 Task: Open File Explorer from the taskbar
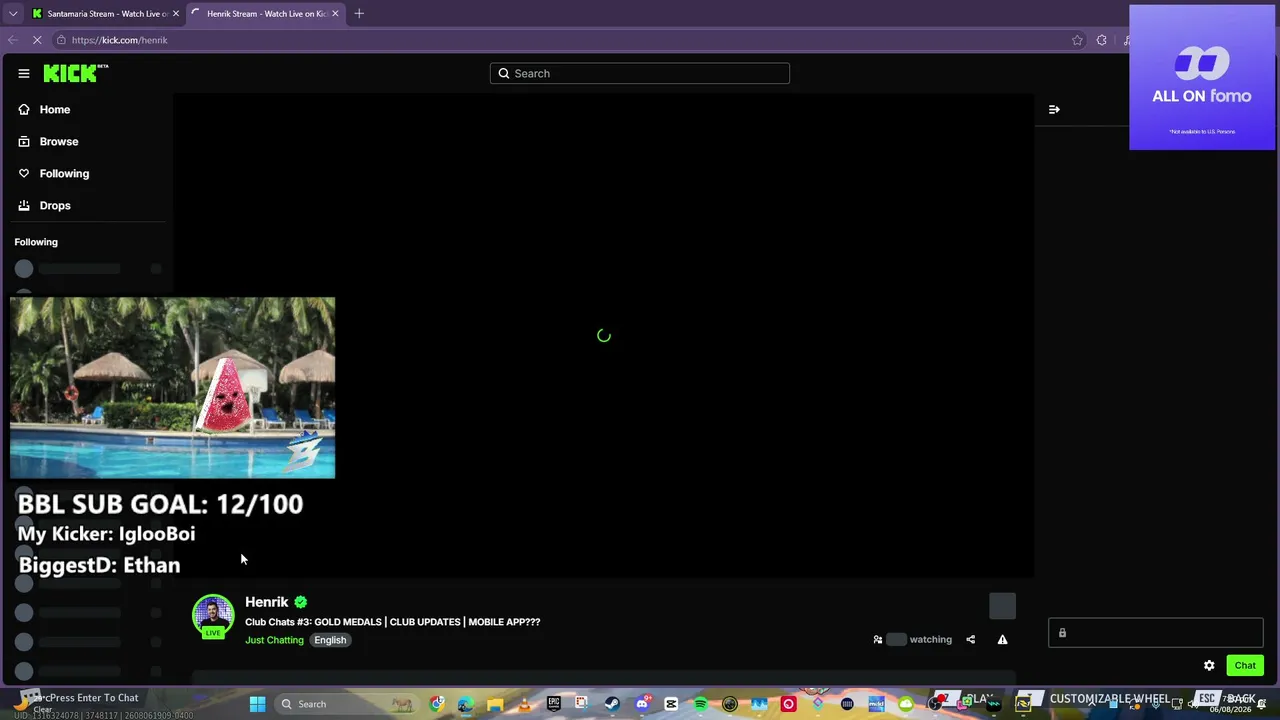point(495,704)
